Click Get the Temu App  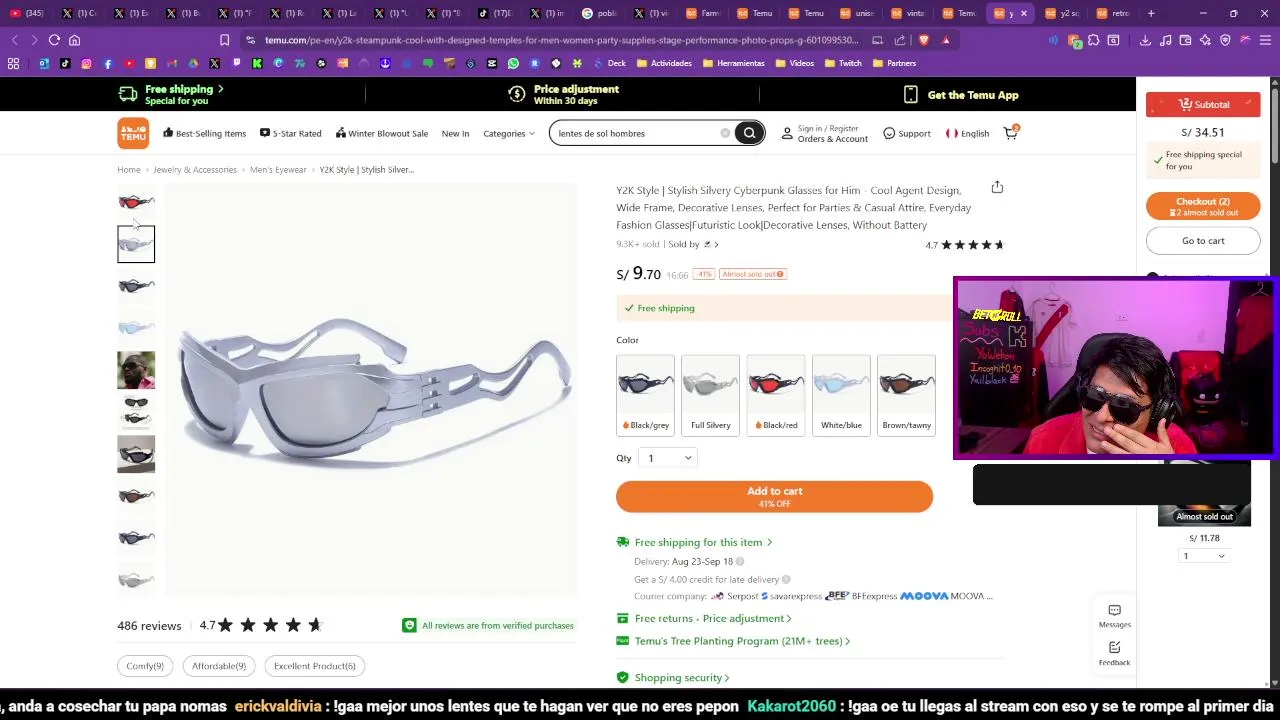click(x=961, y=95)
